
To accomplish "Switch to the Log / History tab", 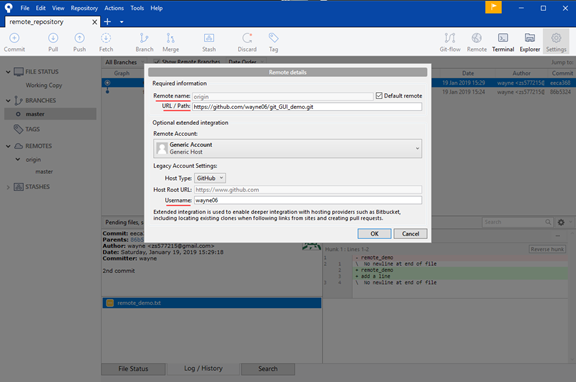I will pos(203,368).
